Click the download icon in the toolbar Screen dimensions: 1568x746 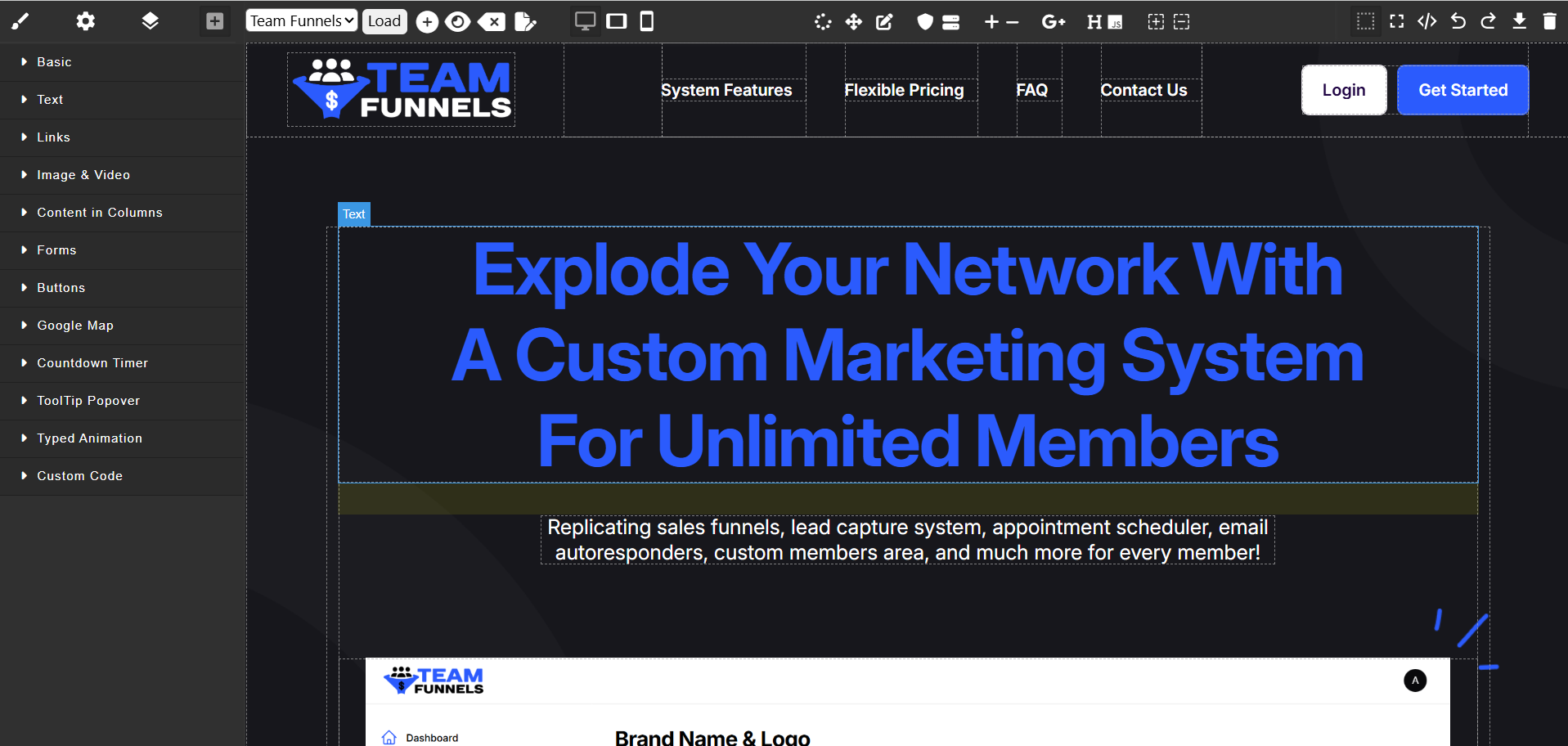pos(1519,21)
